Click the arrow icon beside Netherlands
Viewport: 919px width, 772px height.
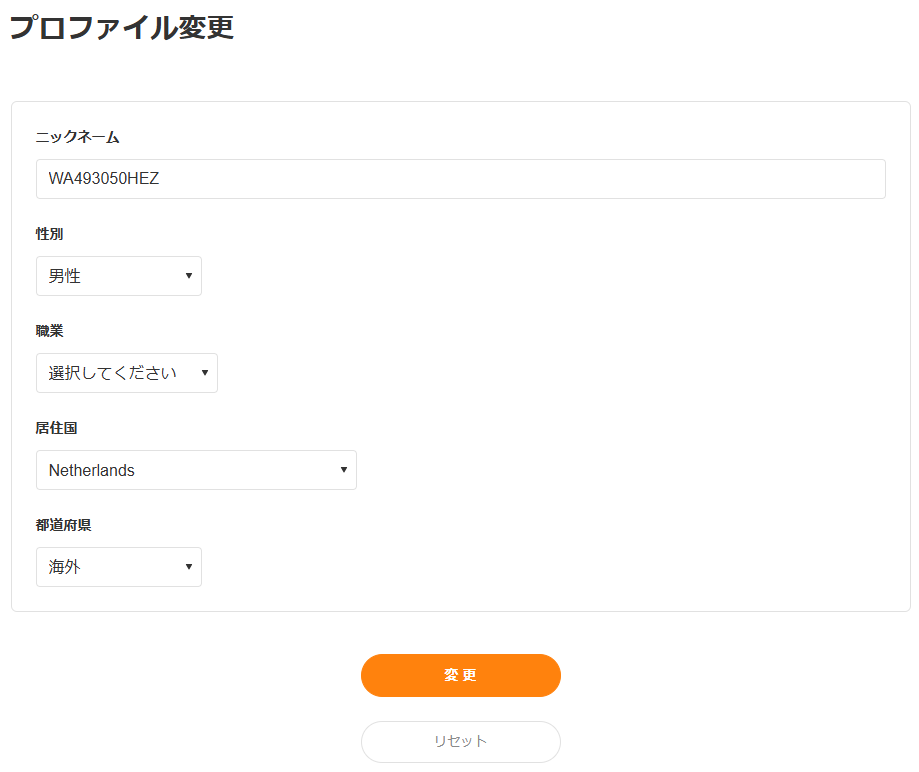pyautogui.click(x=344, y=470)
